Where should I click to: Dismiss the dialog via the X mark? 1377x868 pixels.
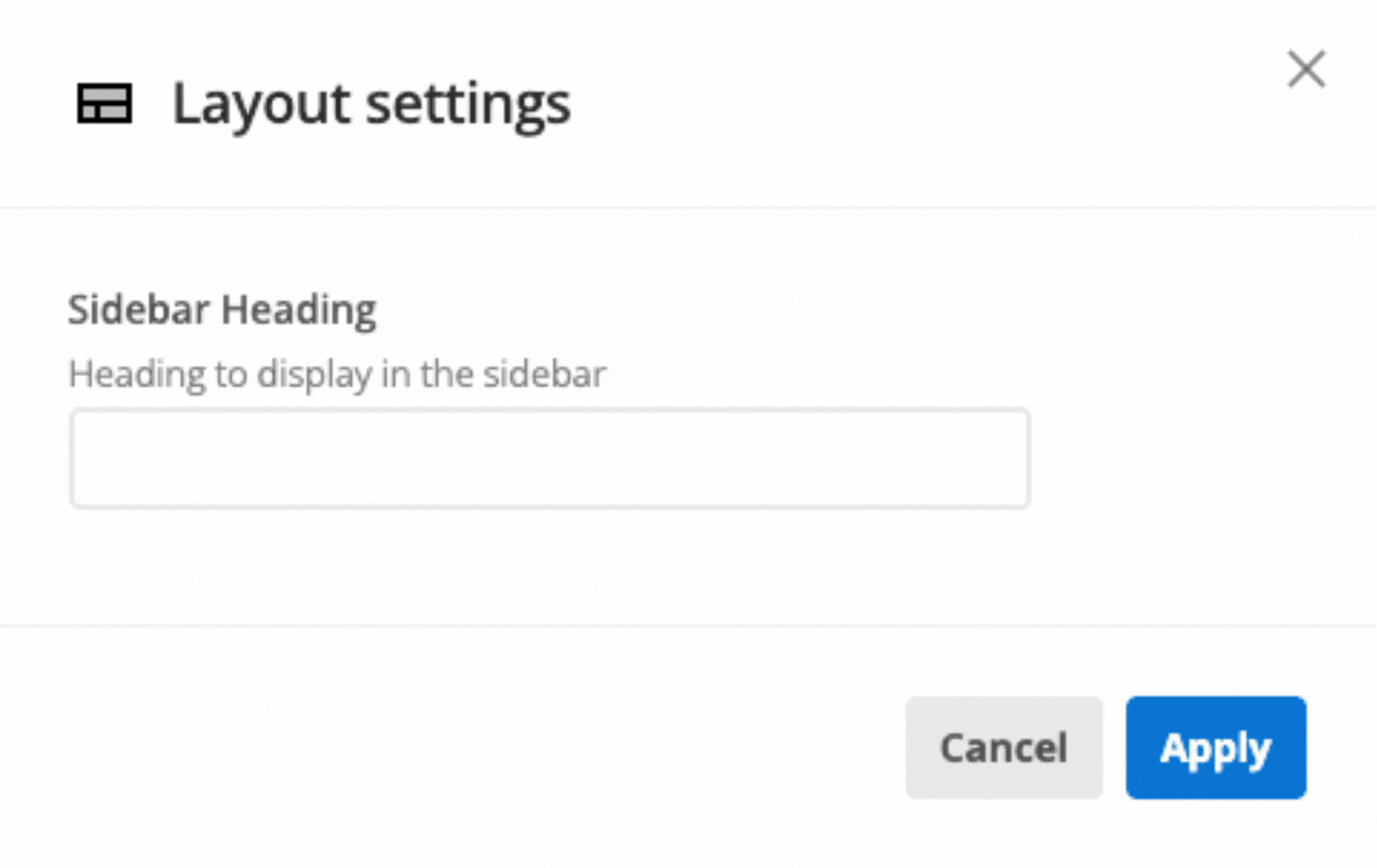[x=1306, y=70]
